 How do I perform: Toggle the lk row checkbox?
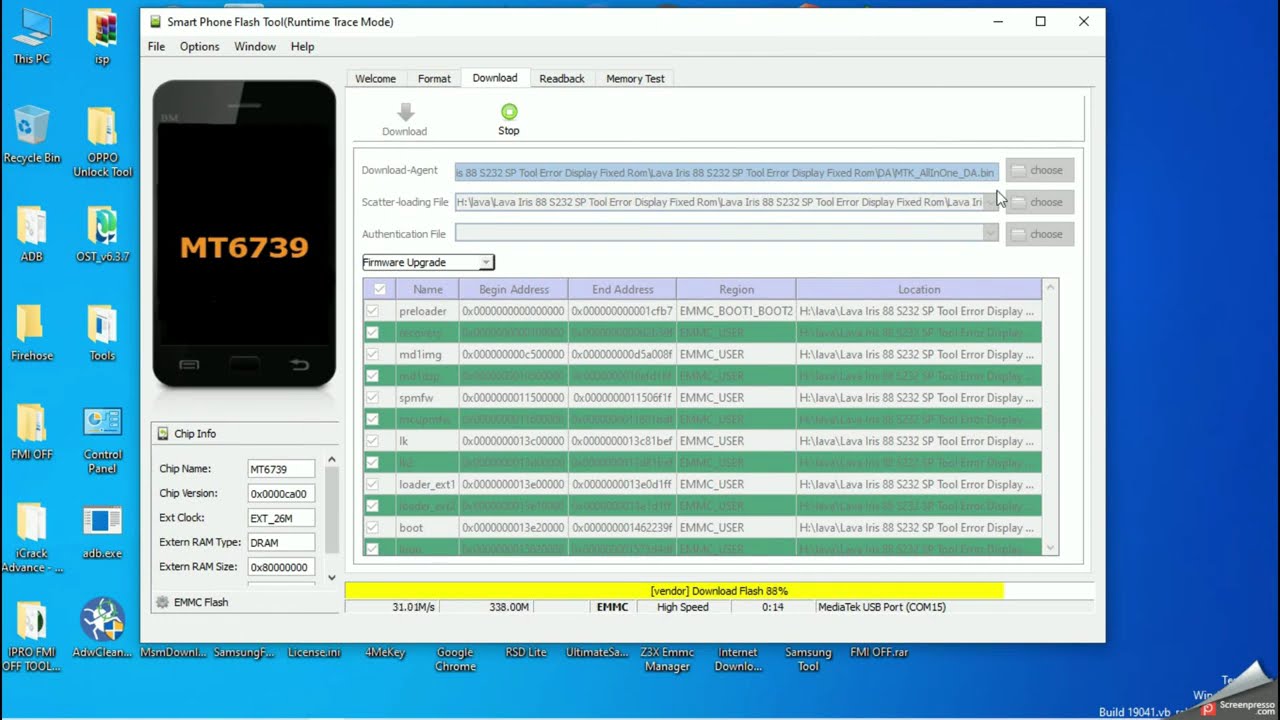(372, 441)
